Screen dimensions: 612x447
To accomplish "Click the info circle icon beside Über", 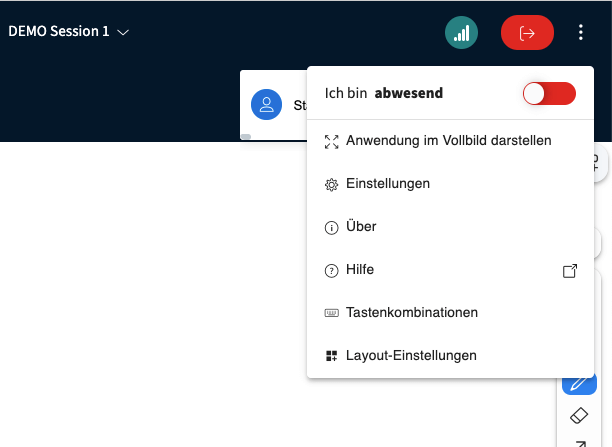I will tap(332, 228).
